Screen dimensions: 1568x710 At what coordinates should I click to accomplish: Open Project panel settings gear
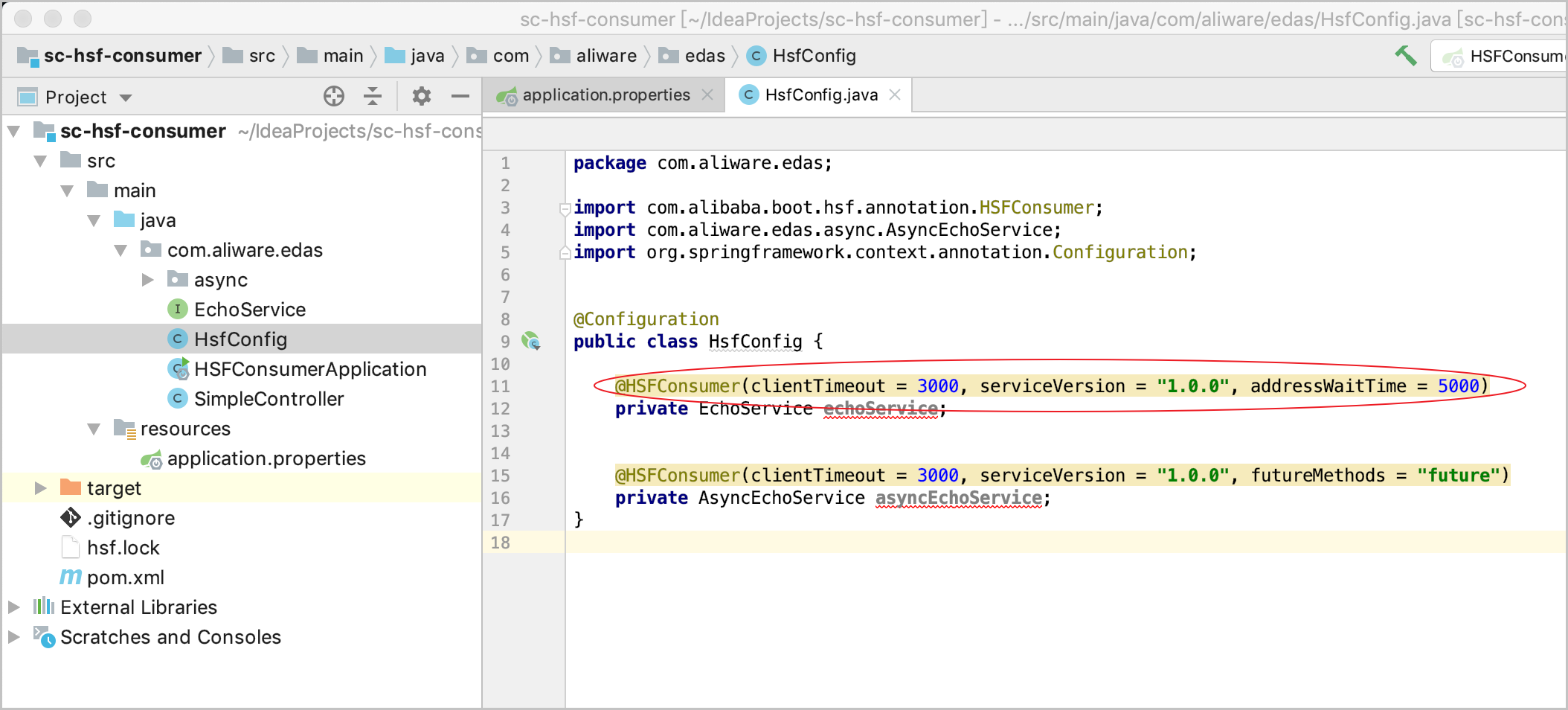tap(422, 96)
